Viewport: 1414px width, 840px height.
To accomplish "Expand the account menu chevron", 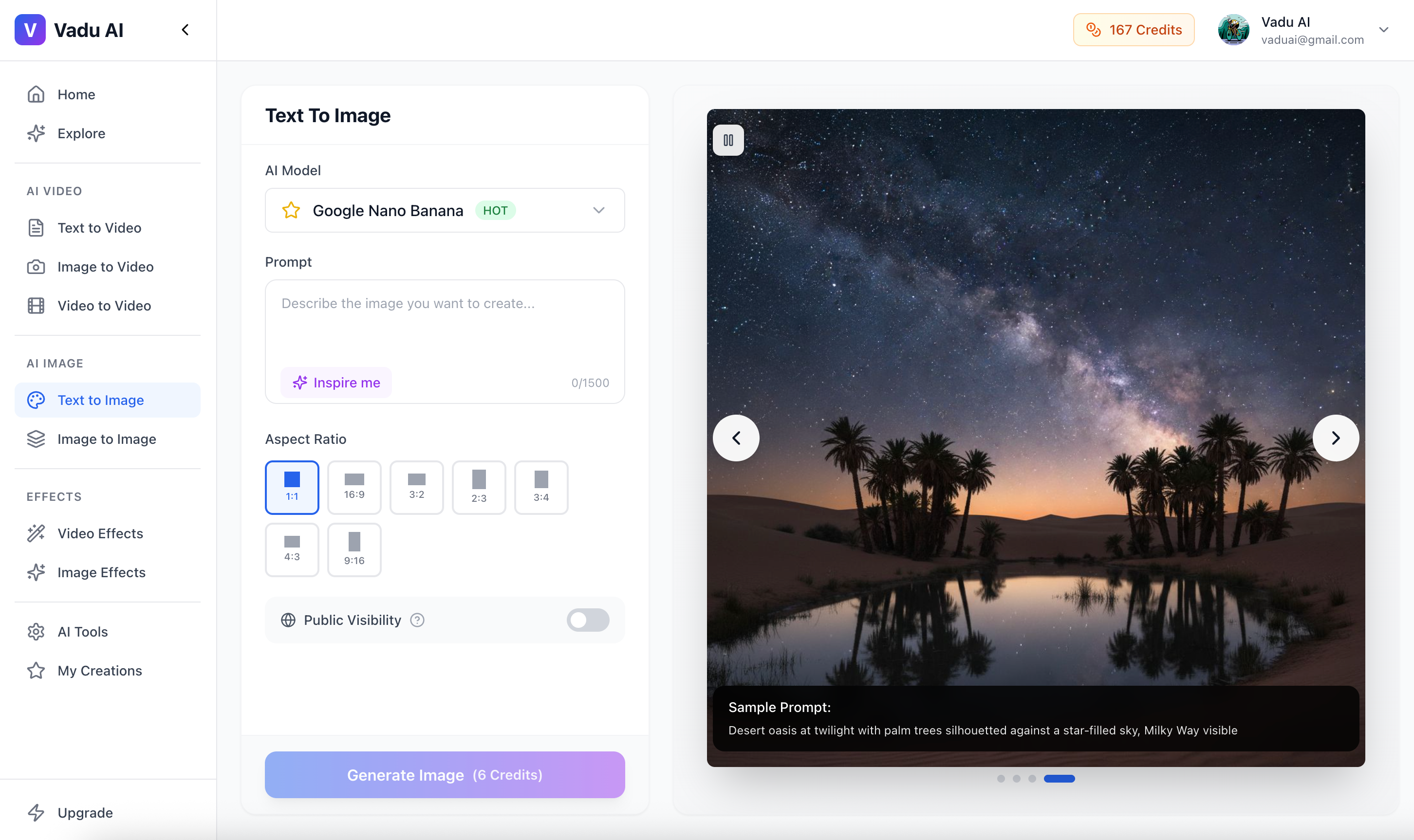I will (x=1383, y=29).
